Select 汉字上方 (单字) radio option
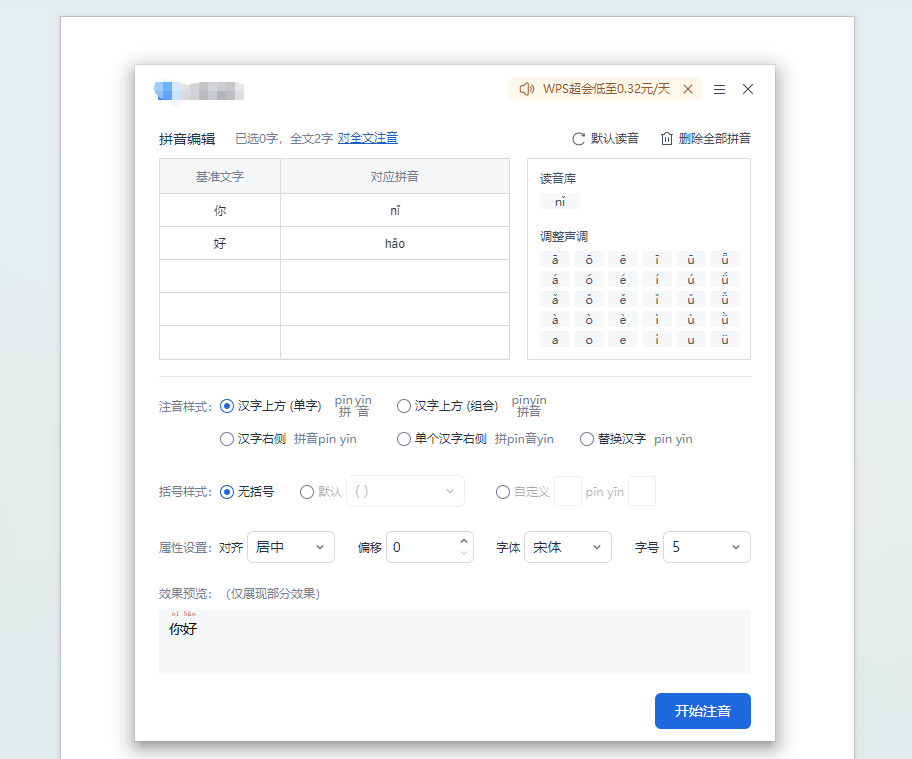The height and width of the screenshot is (759, 912). coord(227,406)
